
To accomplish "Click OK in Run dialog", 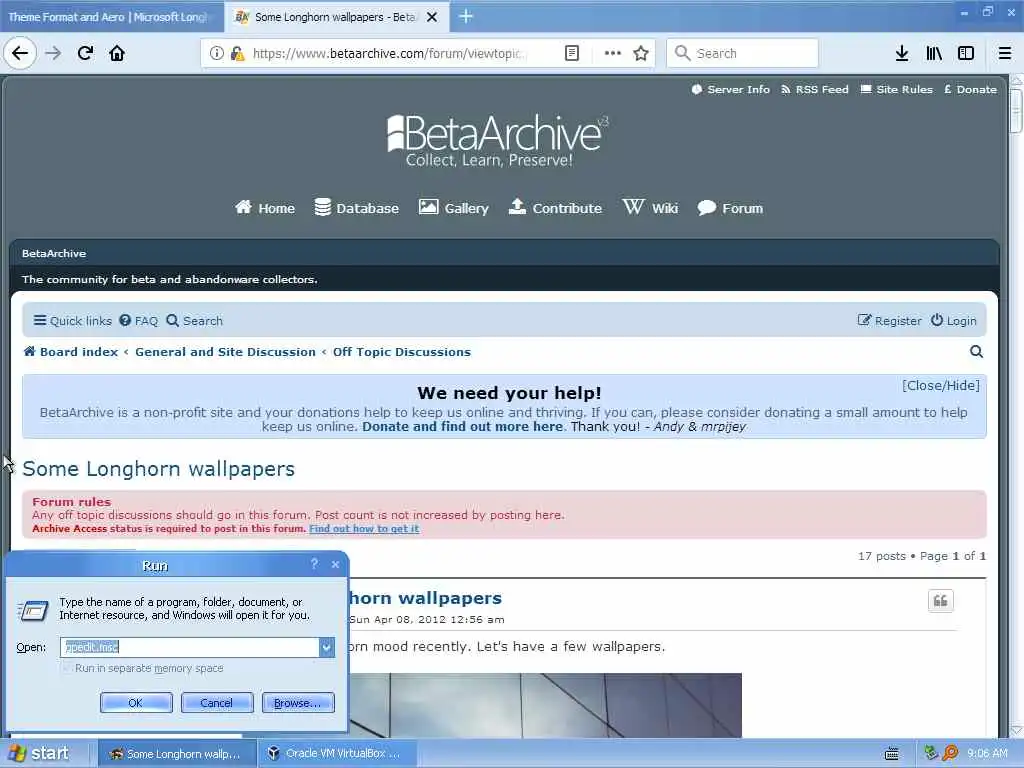I will point(136,703).
